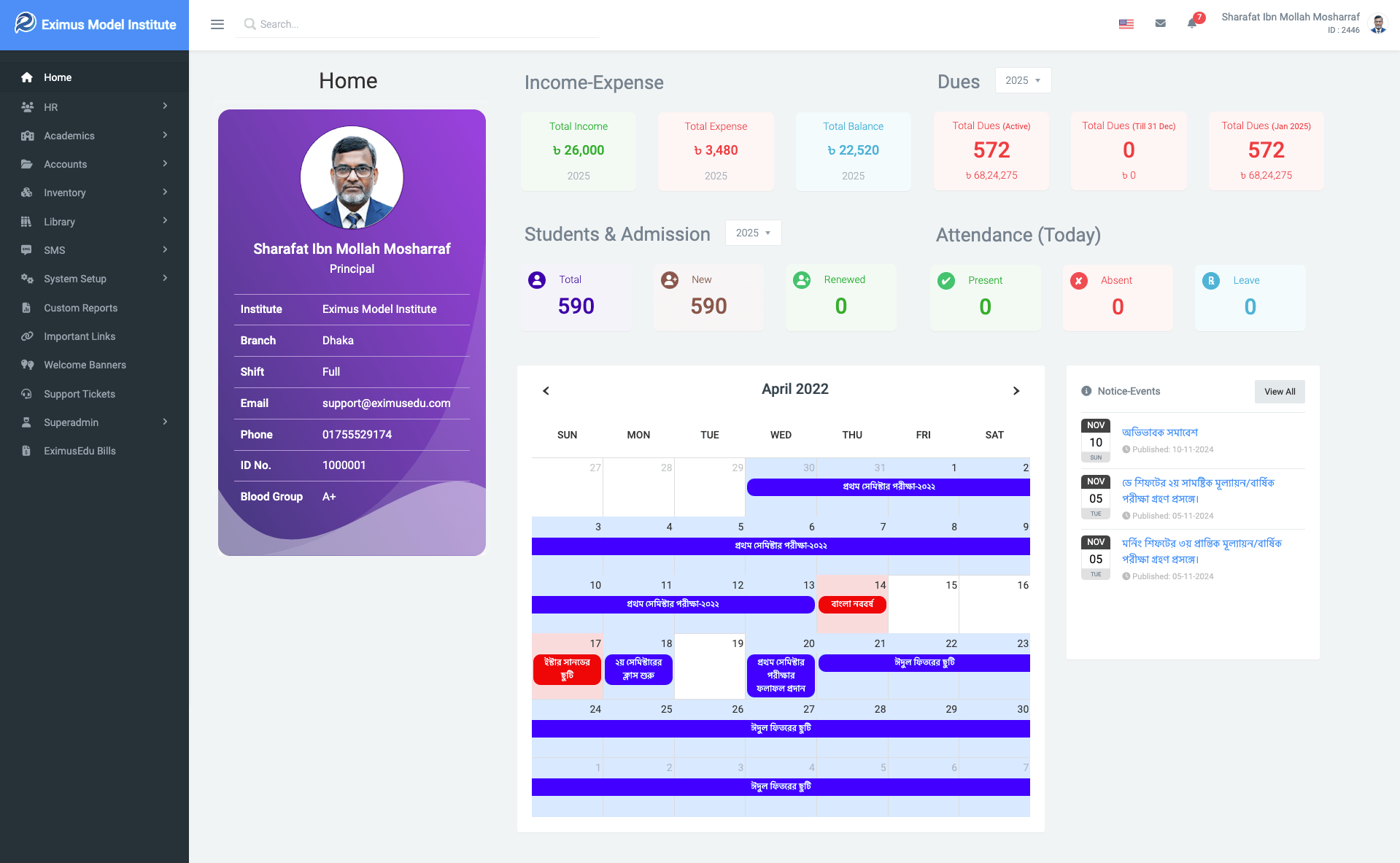The width and height of the screenshot is (1400, 863).
Task: Open the অভিভাবক সমাবেশ notice link
Action: click(1159, 433)
